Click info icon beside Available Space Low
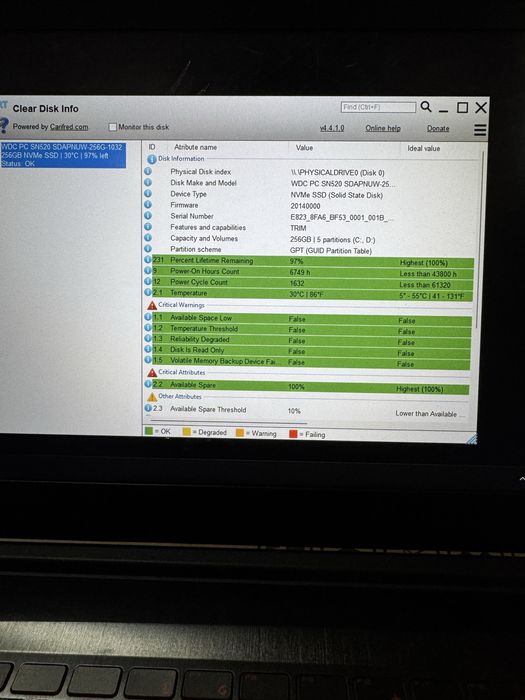 (148, 317)
